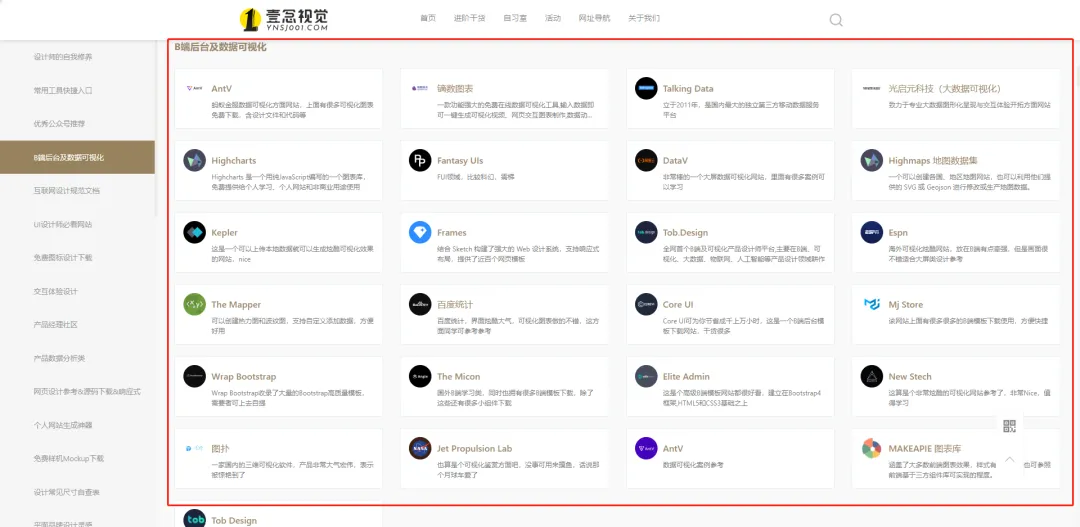Open 自习室 in the top navigation
1080x527 pixels.
[515, 18]
